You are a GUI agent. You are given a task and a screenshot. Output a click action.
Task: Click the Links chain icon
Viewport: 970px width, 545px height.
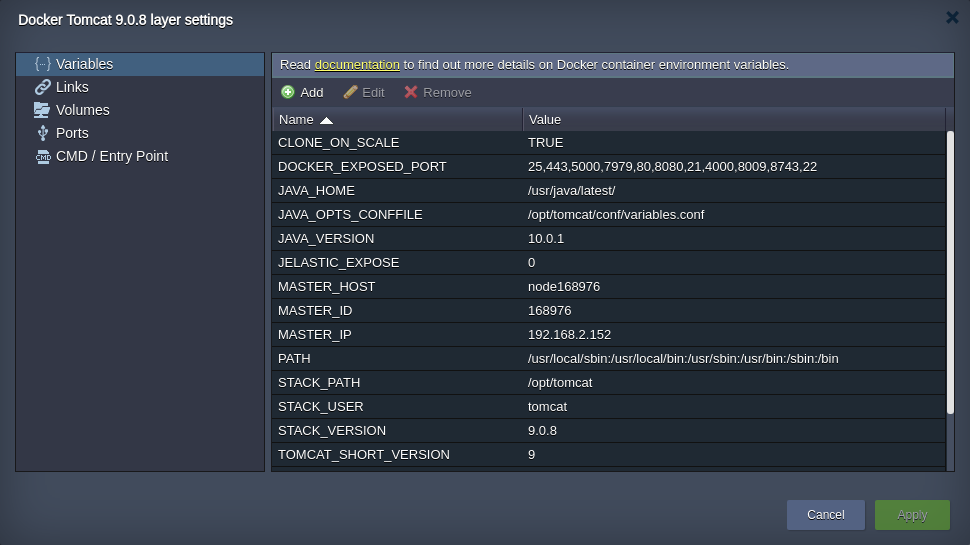(x=42, y=87)
